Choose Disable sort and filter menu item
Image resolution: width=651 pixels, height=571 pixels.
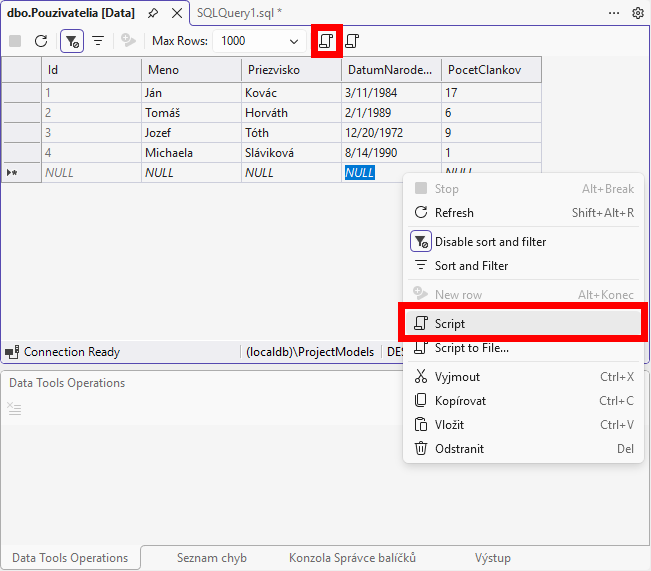tap(523, 242)
